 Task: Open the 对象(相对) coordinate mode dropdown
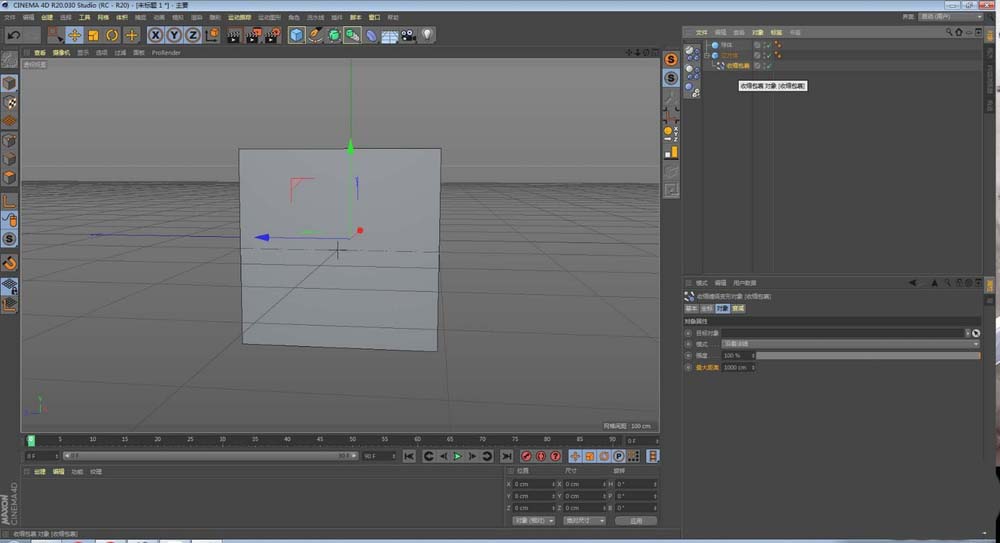pos(534,520)
